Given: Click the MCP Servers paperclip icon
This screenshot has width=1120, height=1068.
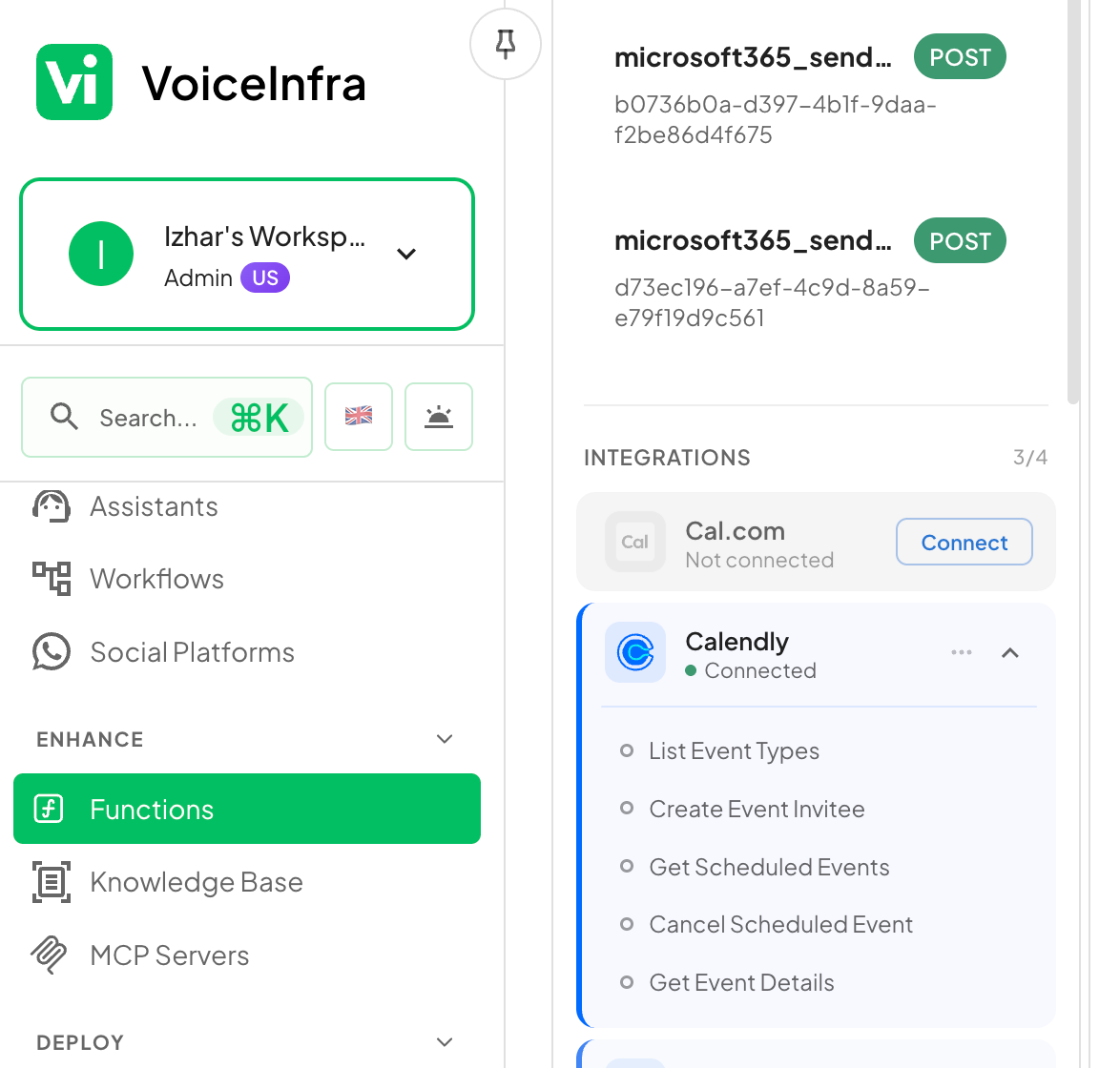Looking at the screenshot, I should [x=50, y=955].
